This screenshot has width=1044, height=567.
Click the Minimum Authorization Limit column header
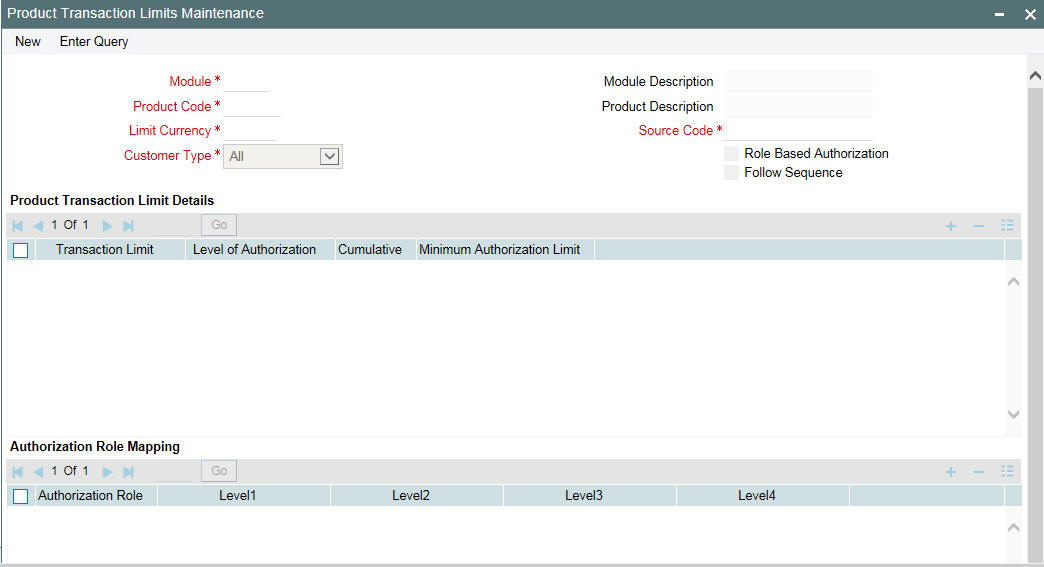tap(505, 250)
